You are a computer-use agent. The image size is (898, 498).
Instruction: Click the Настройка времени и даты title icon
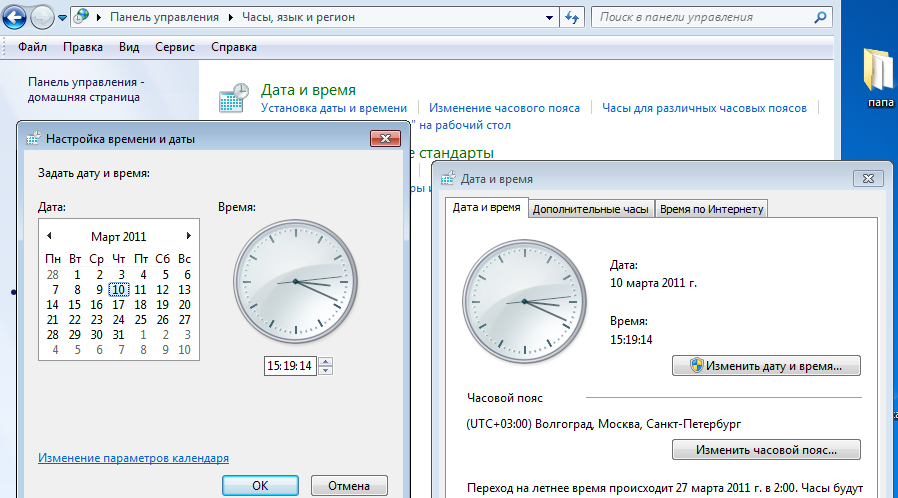click(x=33, y=139)
